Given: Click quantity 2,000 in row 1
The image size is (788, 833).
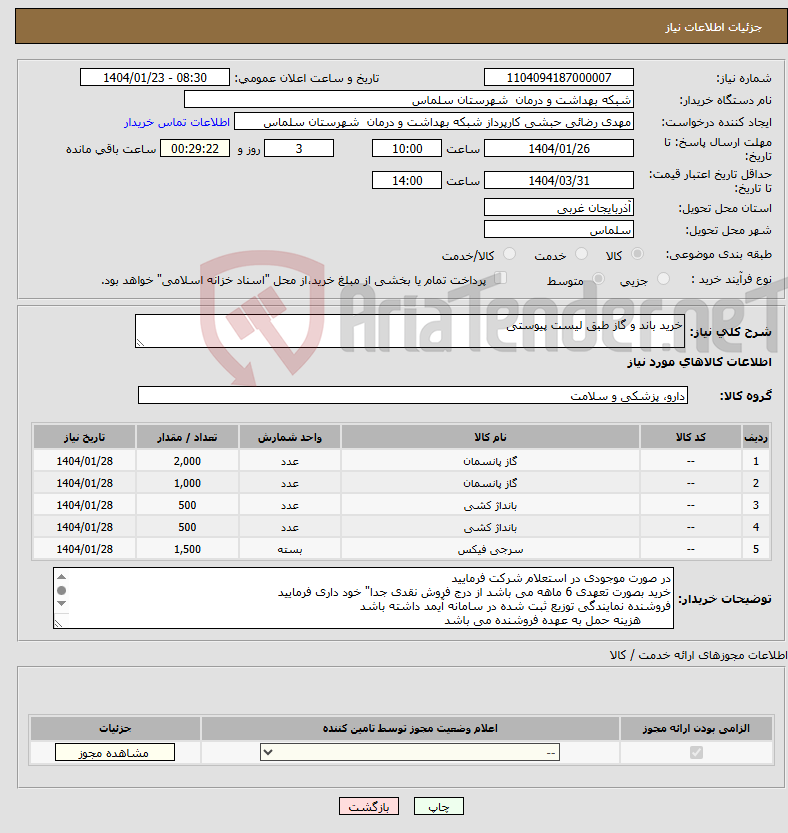Looking at the screenshot, I should tap(187, 461).
